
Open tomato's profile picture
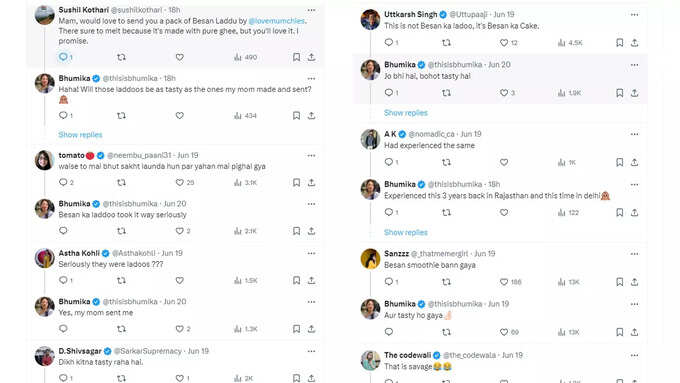click(44, 160)
